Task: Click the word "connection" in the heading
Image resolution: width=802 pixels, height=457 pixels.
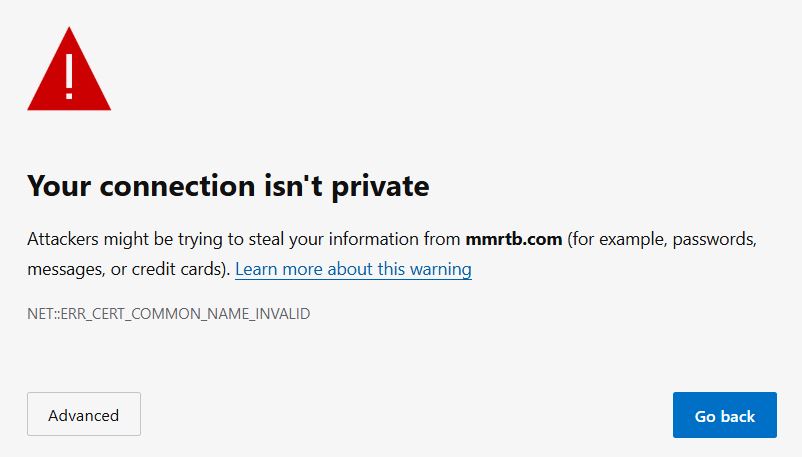Action: click(x=177, y=186)
